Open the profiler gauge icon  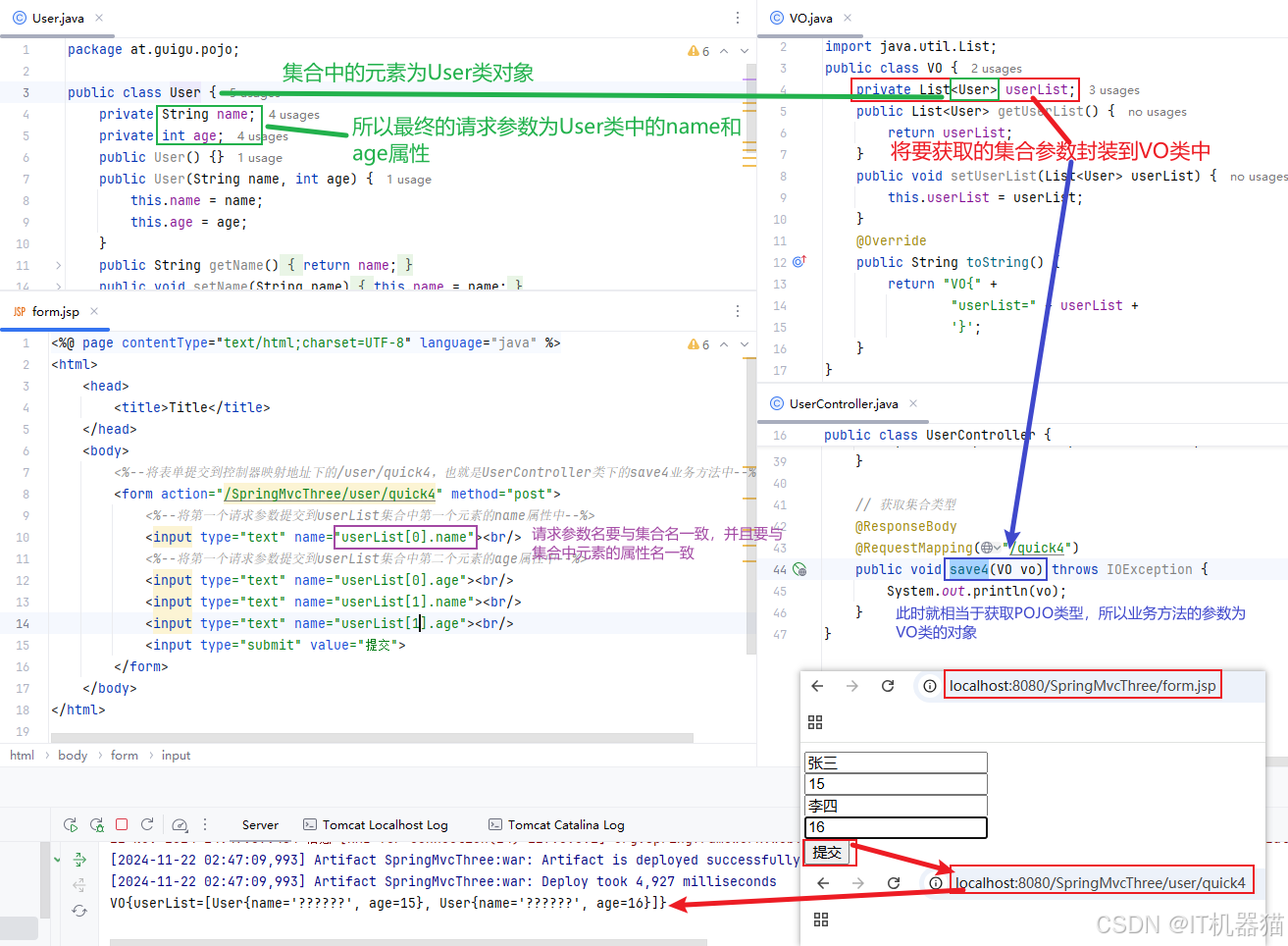(180, 825)
